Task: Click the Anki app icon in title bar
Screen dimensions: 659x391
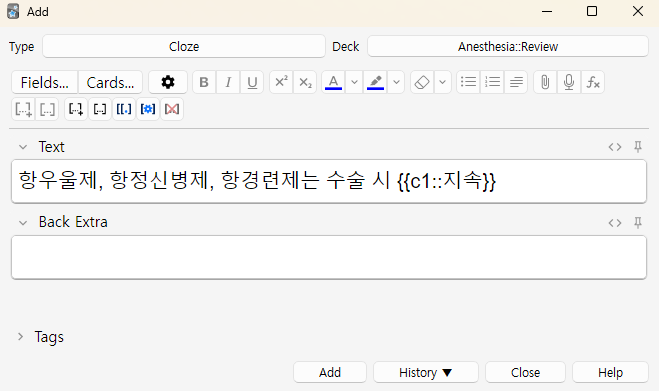Action: click(13, 11)
